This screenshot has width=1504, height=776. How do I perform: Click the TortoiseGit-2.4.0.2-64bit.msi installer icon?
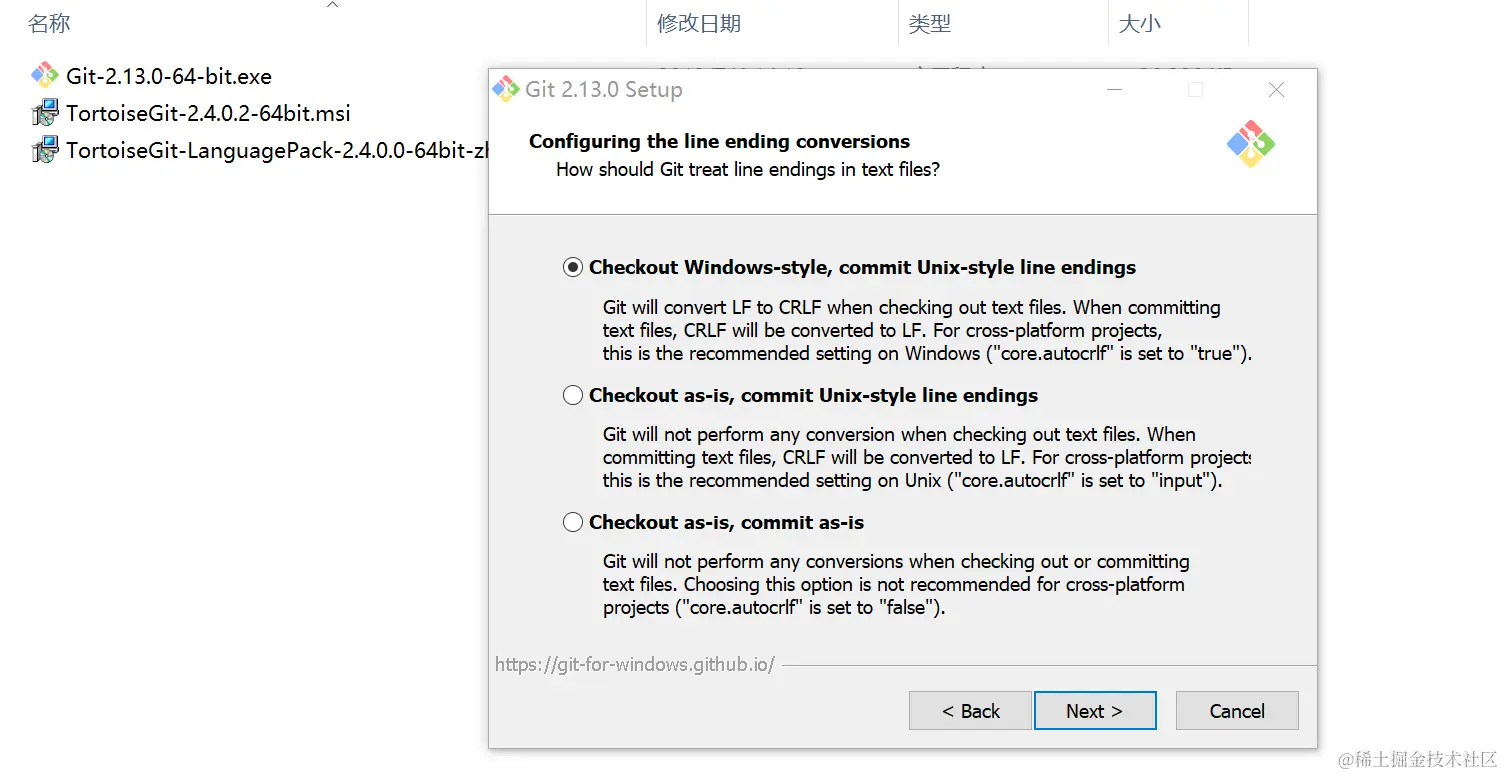point(44,113)
